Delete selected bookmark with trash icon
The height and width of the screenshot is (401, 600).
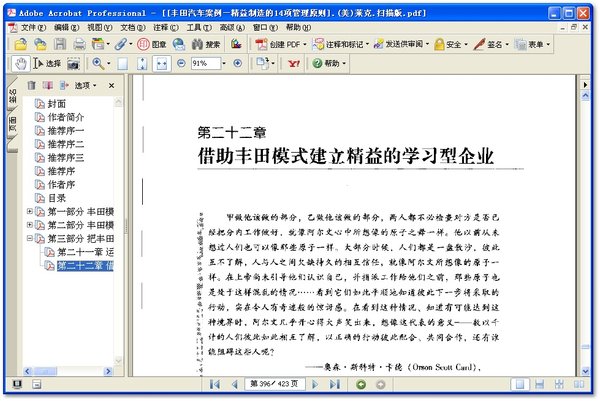(33, 85)
